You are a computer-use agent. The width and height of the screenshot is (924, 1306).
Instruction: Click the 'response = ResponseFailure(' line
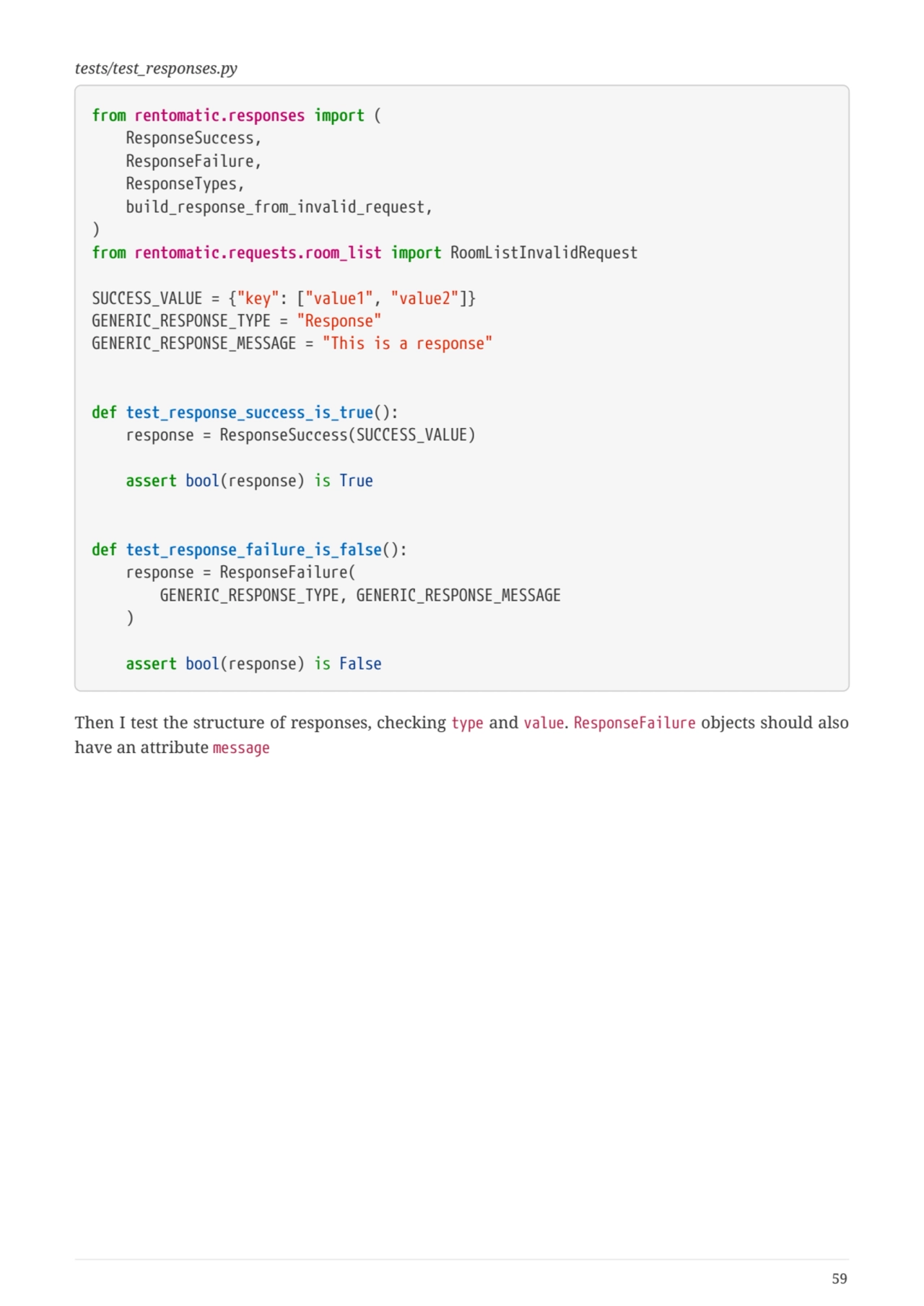pyautogui.click(x=240, y=573)
